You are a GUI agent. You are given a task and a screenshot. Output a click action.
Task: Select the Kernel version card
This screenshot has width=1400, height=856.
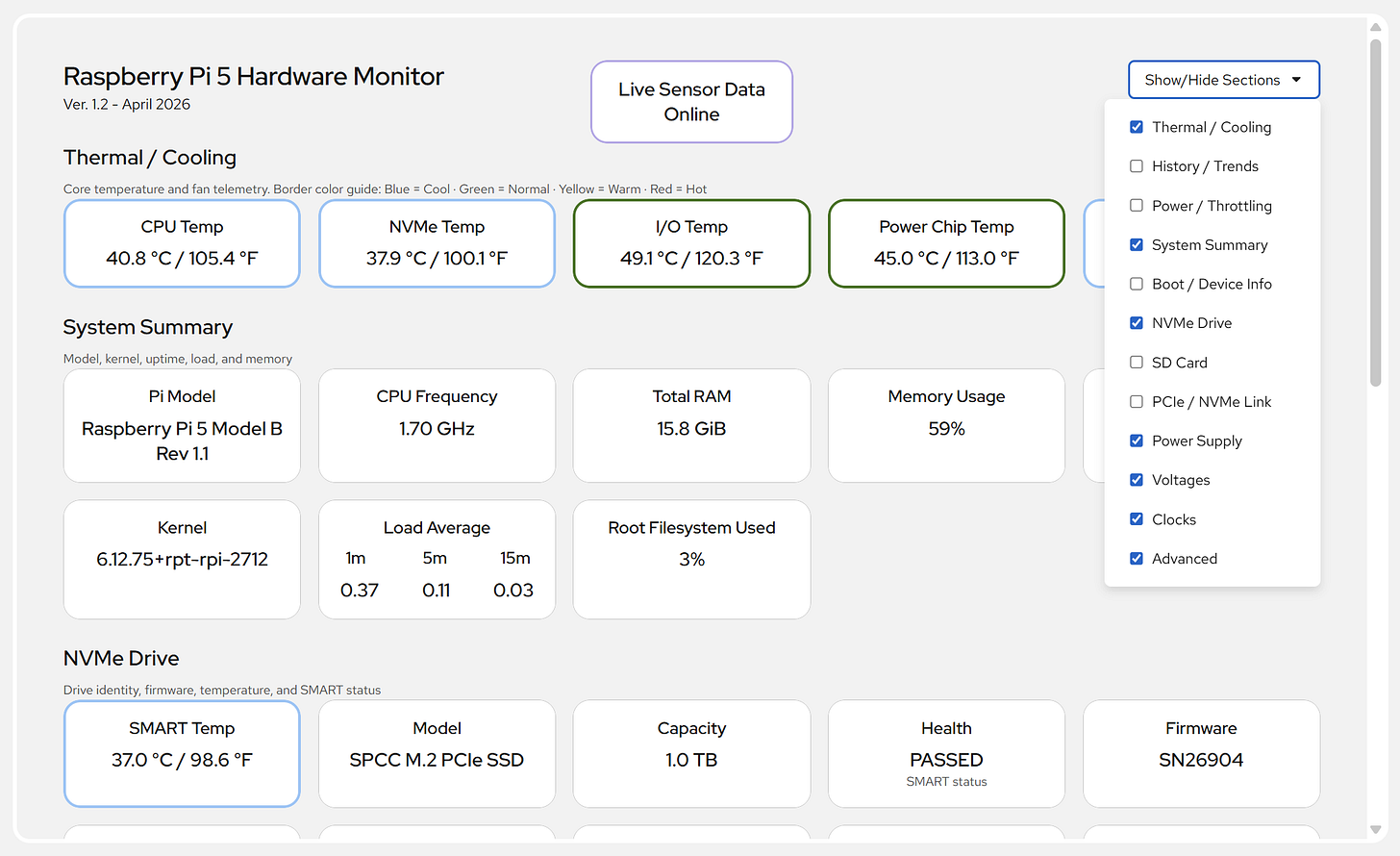[182, 560]
